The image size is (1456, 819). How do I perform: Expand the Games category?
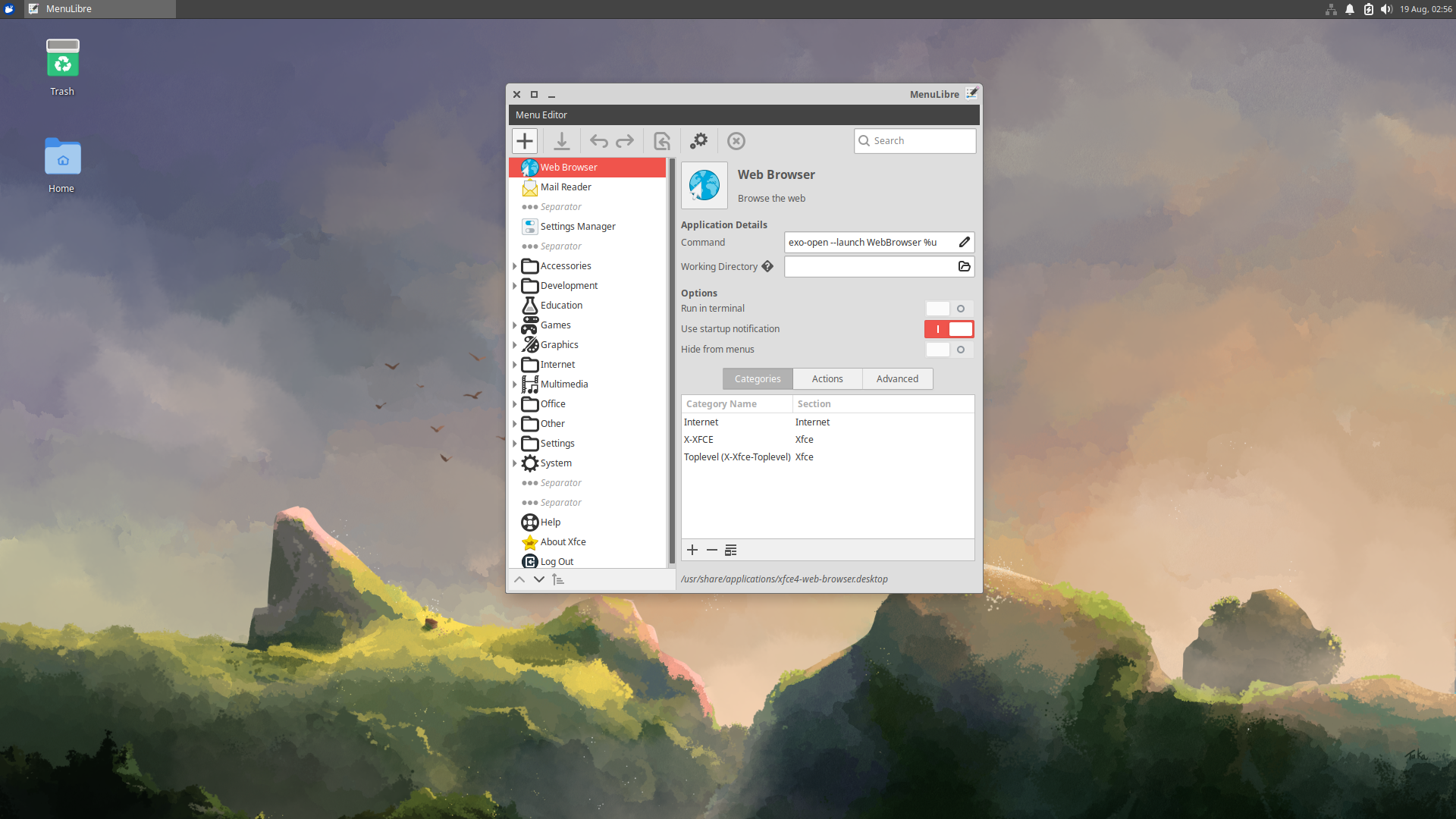click(515, 325)
